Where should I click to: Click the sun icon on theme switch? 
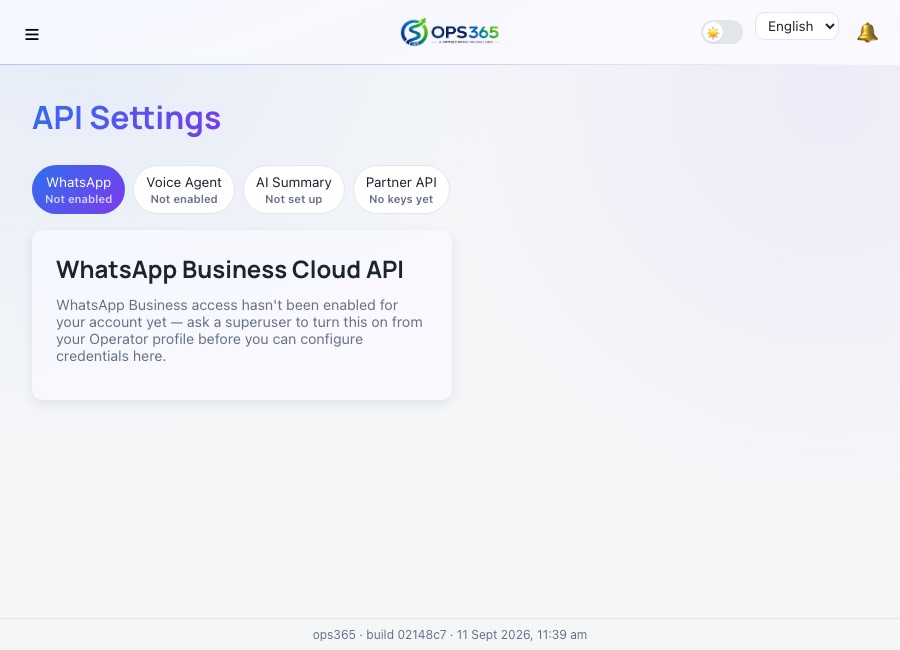(713, 33)
